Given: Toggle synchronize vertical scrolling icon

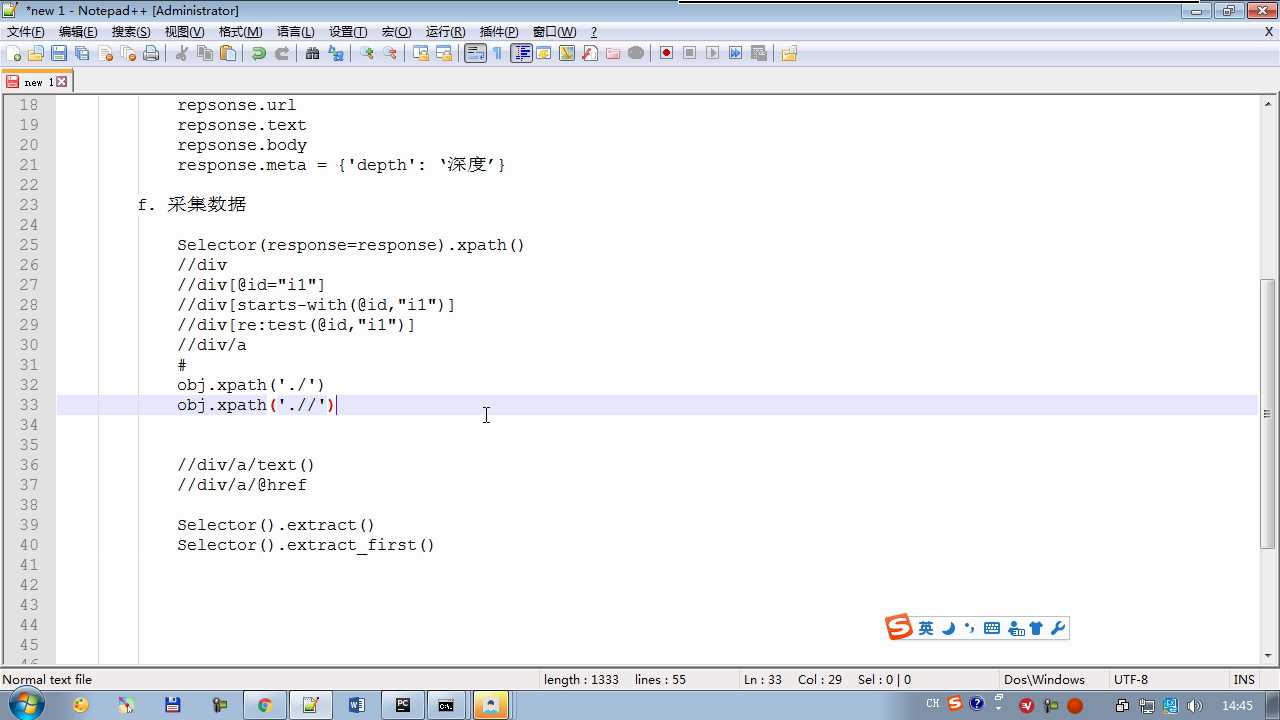Looking at the screenshot, I should (421, 54).
